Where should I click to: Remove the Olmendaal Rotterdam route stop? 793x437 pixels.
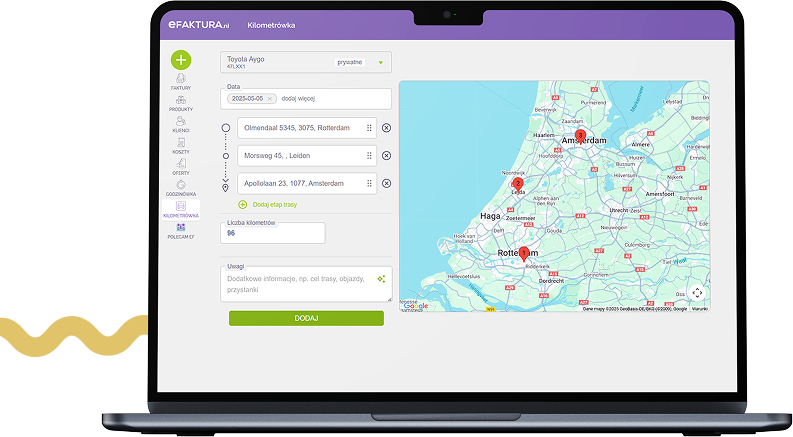click(x=387, y=128)
